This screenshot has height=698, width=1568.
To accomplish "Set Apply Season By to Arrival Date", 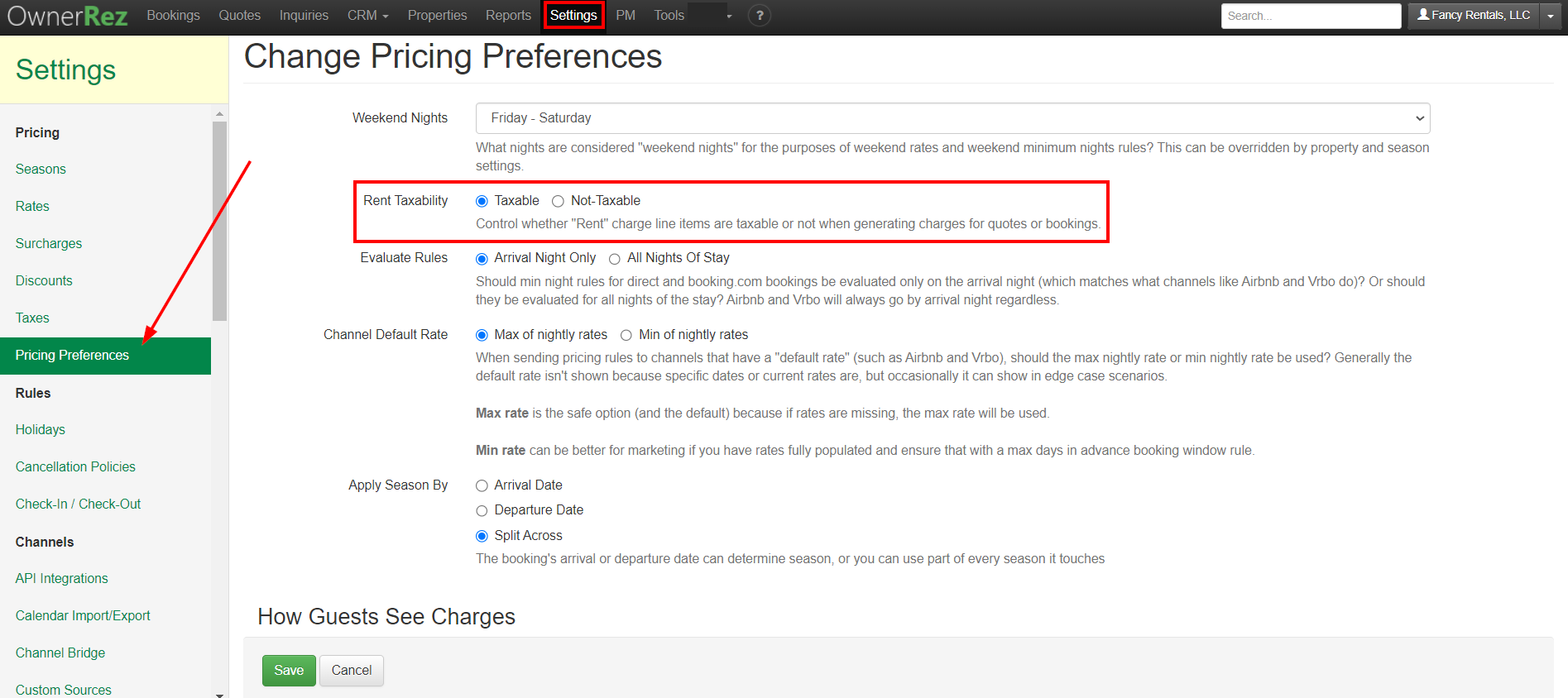I will point(482,485).
